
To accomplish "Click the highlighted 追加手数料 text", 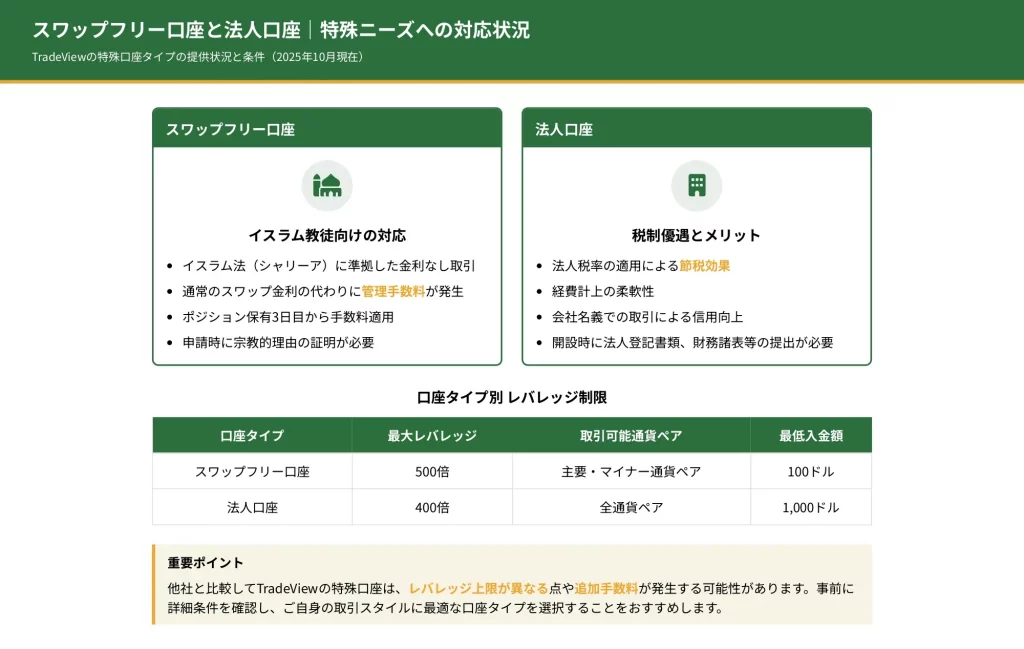I will 606,588.
